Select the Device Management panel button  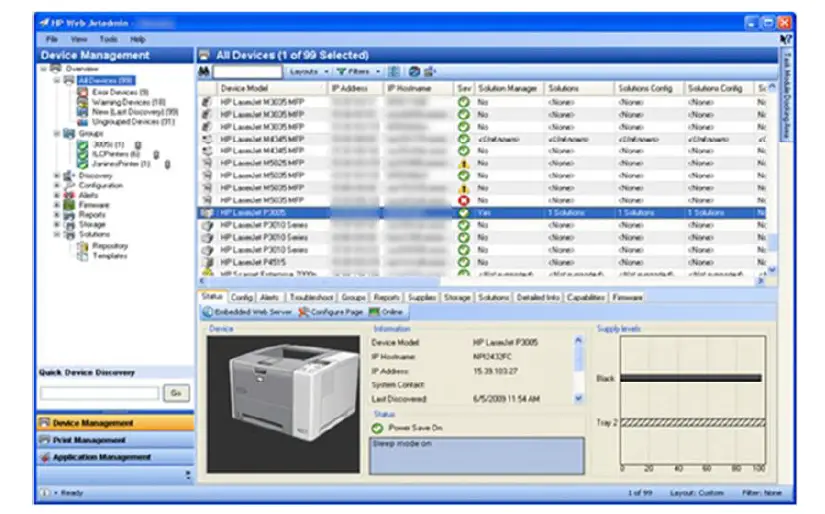pyautogui.click(x=115, y=423)
